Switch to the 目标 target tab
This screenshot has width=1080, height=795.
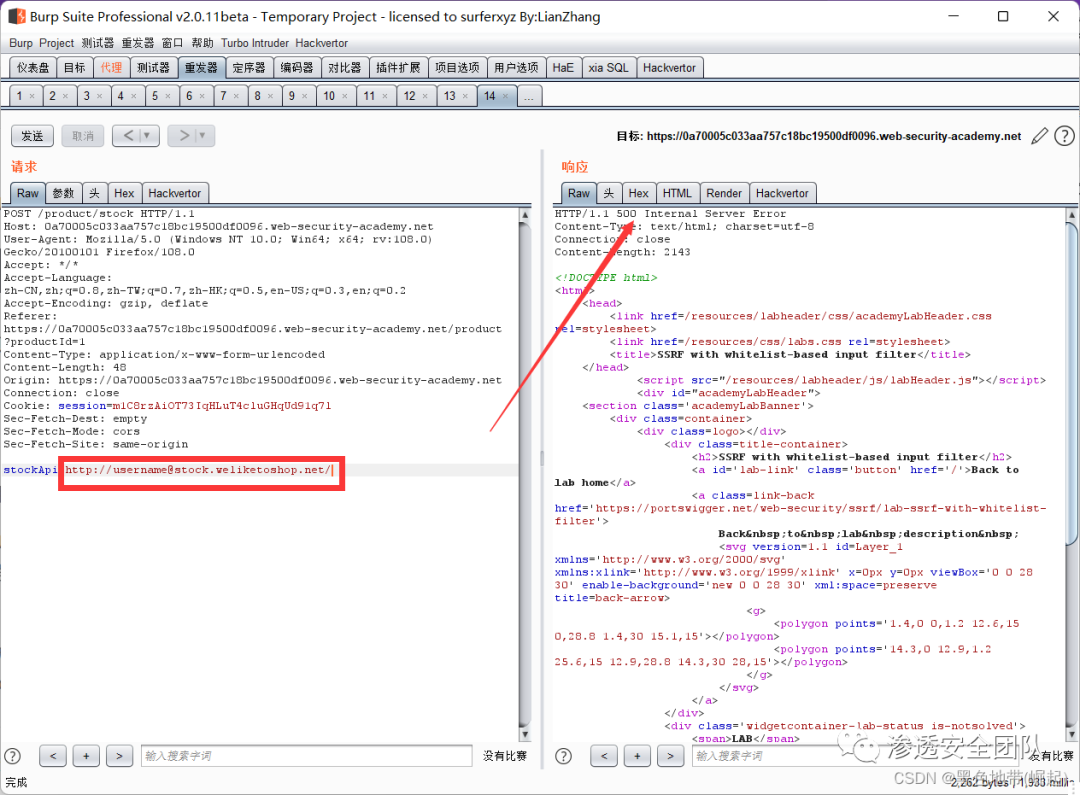[x=74, y=68]
